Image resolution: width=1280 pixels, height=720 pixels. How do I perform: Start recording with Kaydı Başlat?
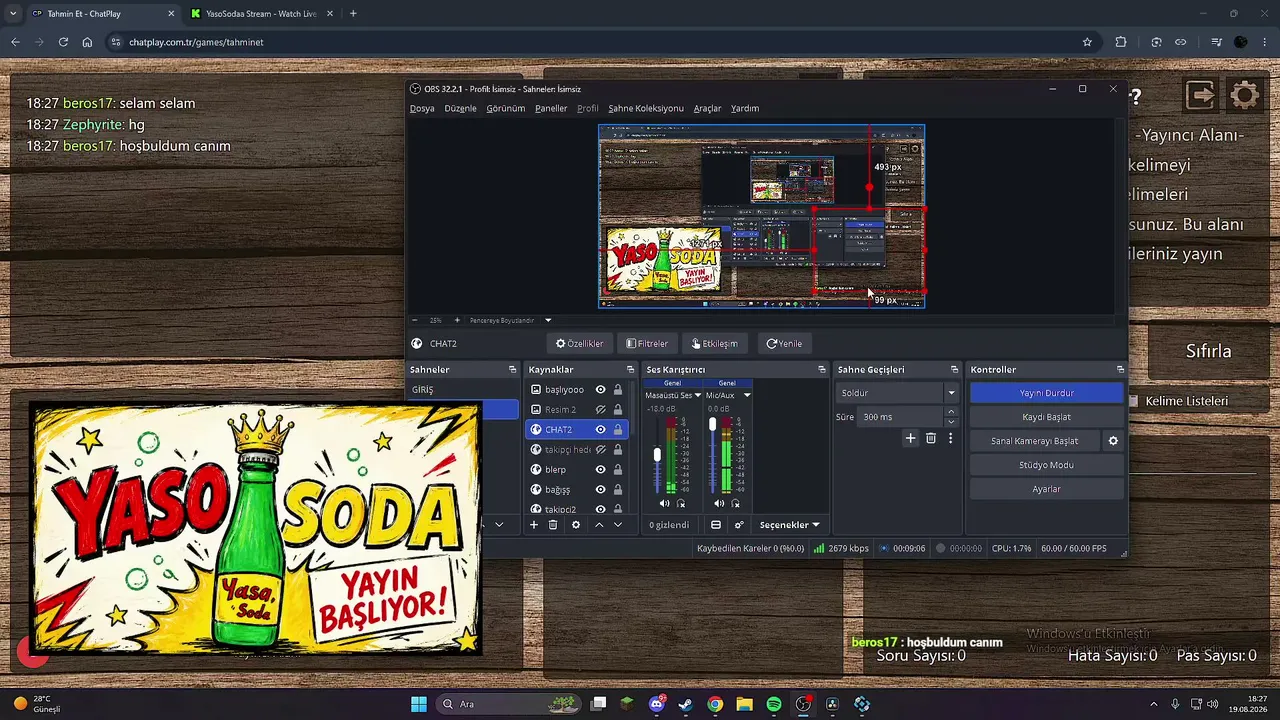[x=1046, y=417]
